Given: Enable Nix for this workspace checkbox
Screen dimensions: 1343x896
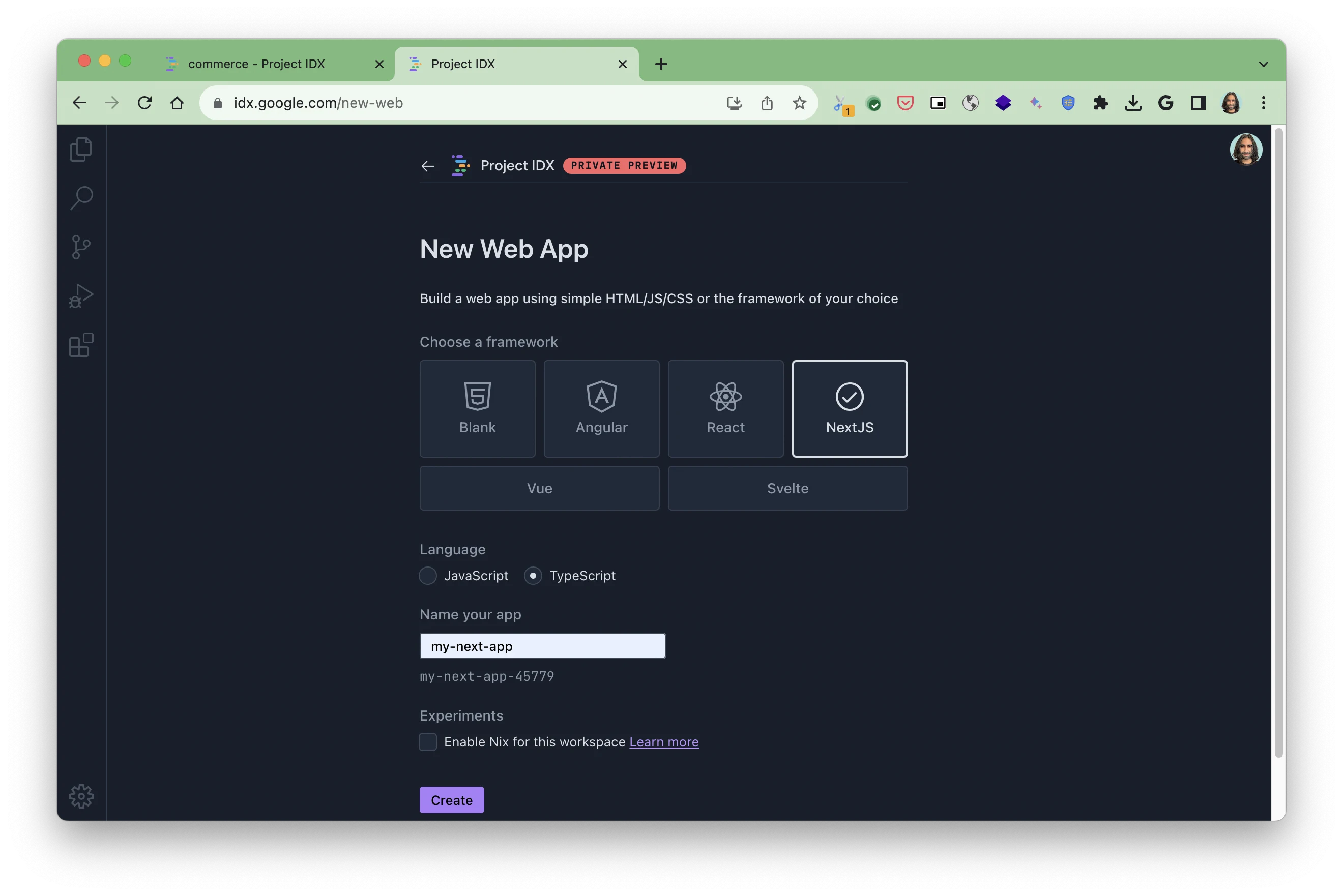Looking at the screenshot, I should [428, 742].
